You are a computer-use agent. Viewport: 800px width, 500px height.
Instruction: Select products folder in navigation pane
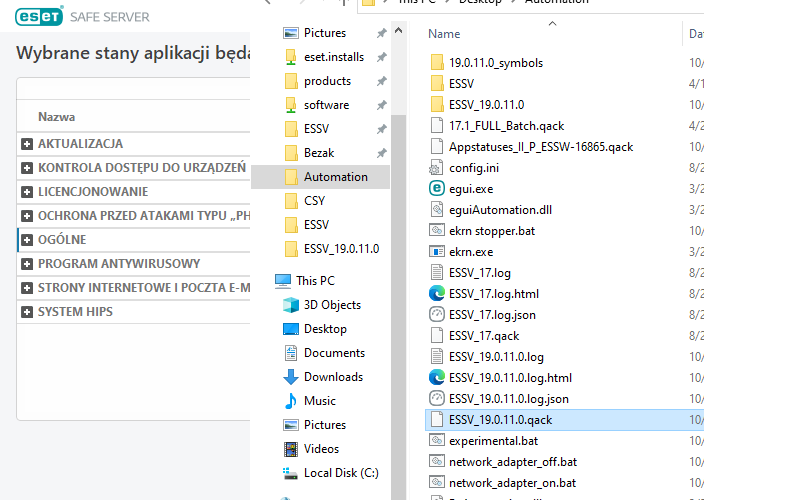[327, 81]
